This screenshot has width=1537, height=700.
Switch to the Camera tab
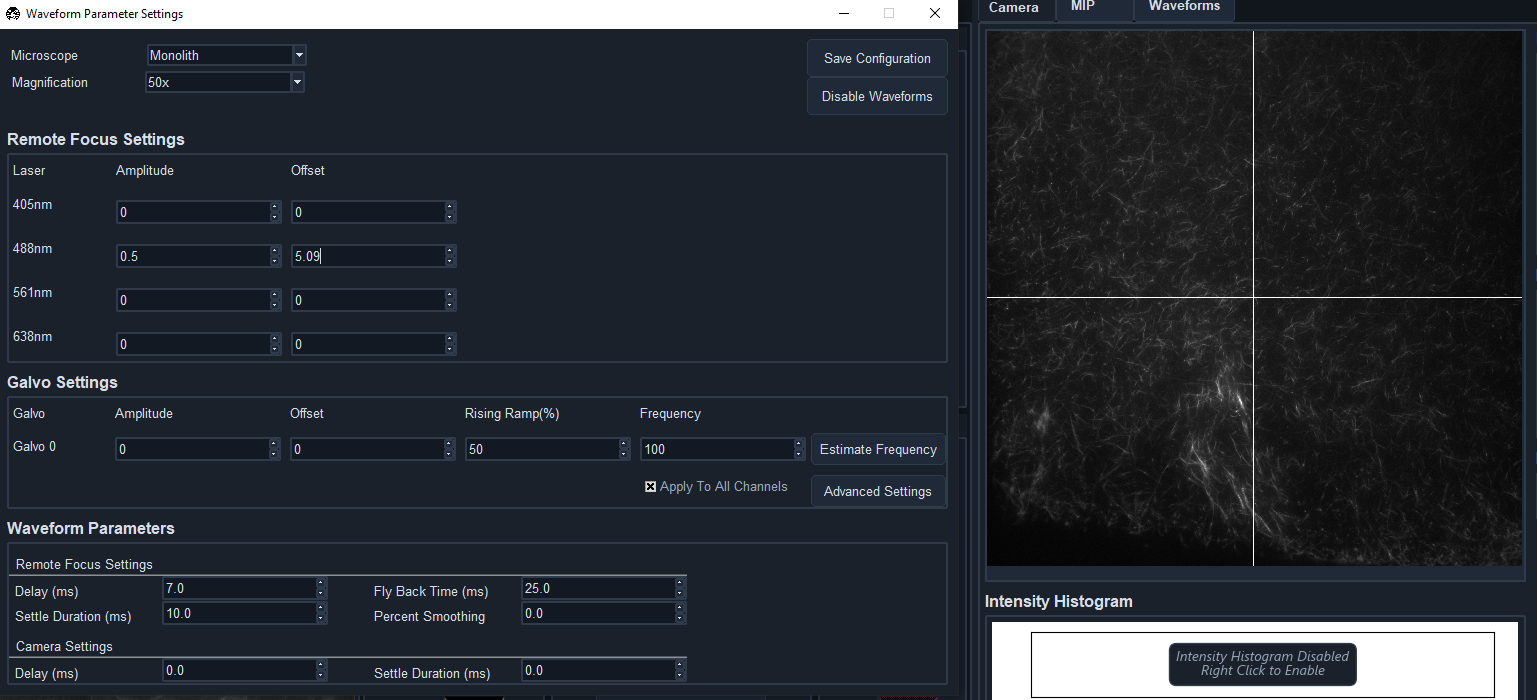[x=1014, y=8]
